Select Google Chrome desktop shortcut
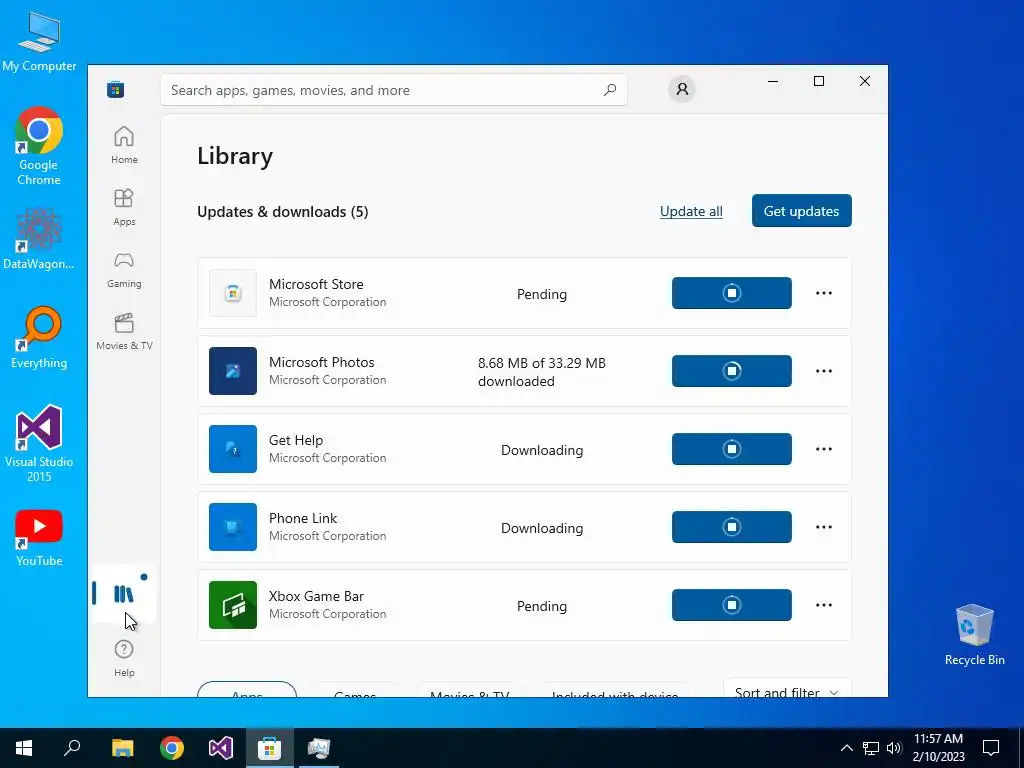The width and height of the screenshot is (1024, 768). tap(39, 147)
